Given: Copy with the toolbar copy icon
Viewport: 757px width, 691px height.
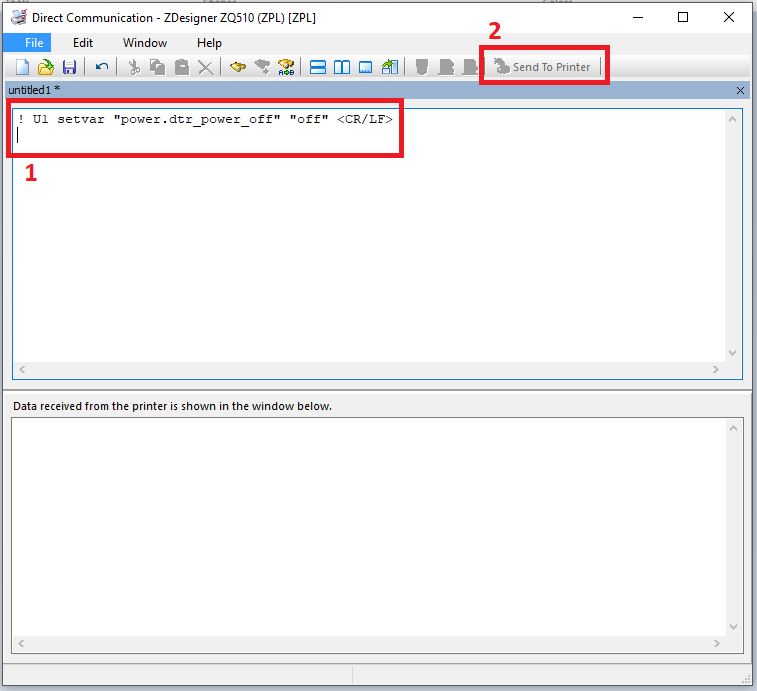Looking at the screenshot, I should (x=157, y=67).
